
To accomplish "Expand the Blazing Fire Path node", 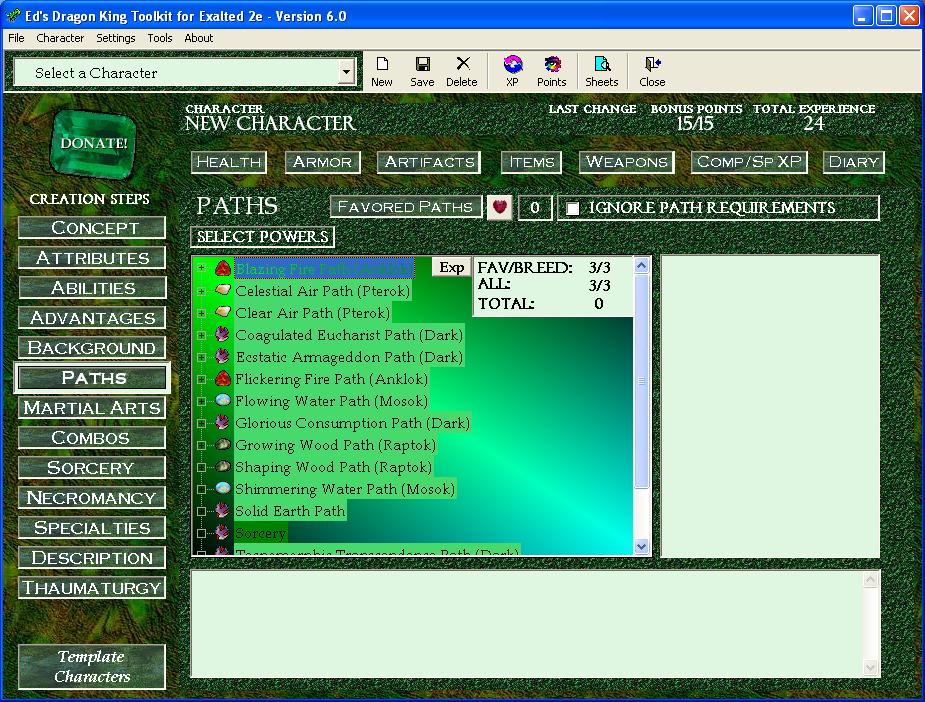I will coord(201,268).
